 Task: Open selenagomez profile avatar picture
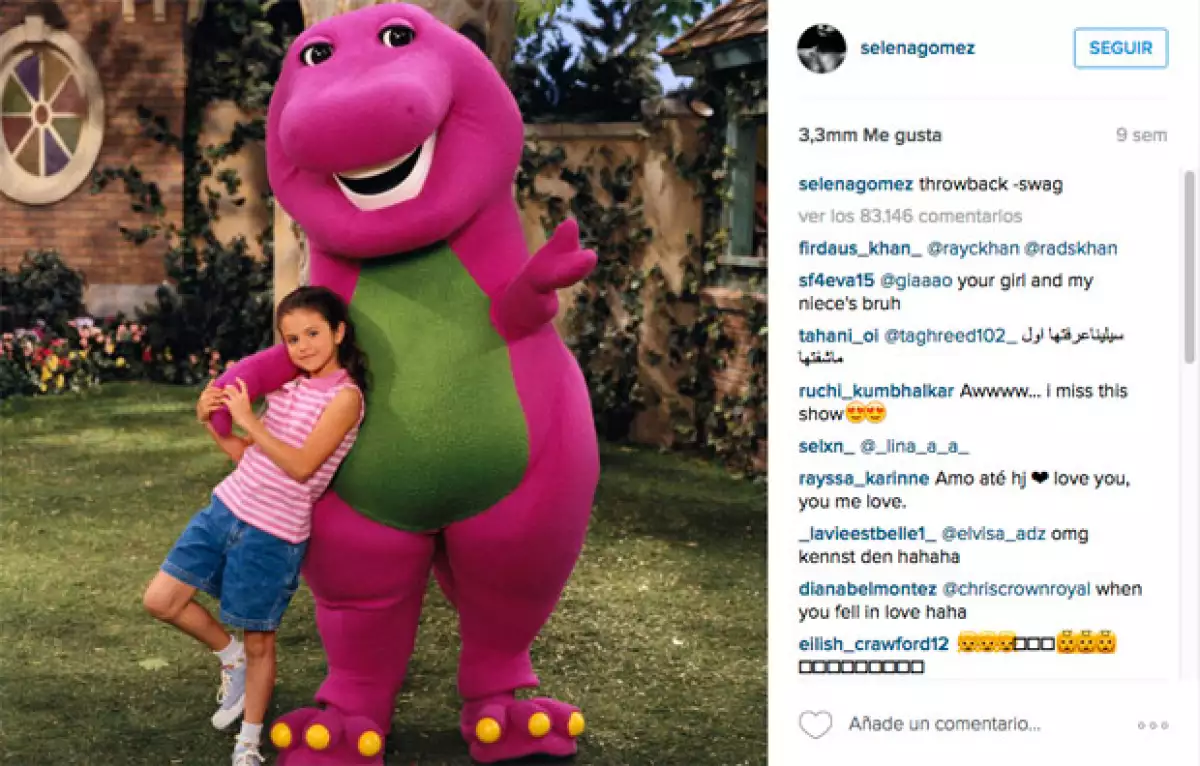tap(822, 48)
